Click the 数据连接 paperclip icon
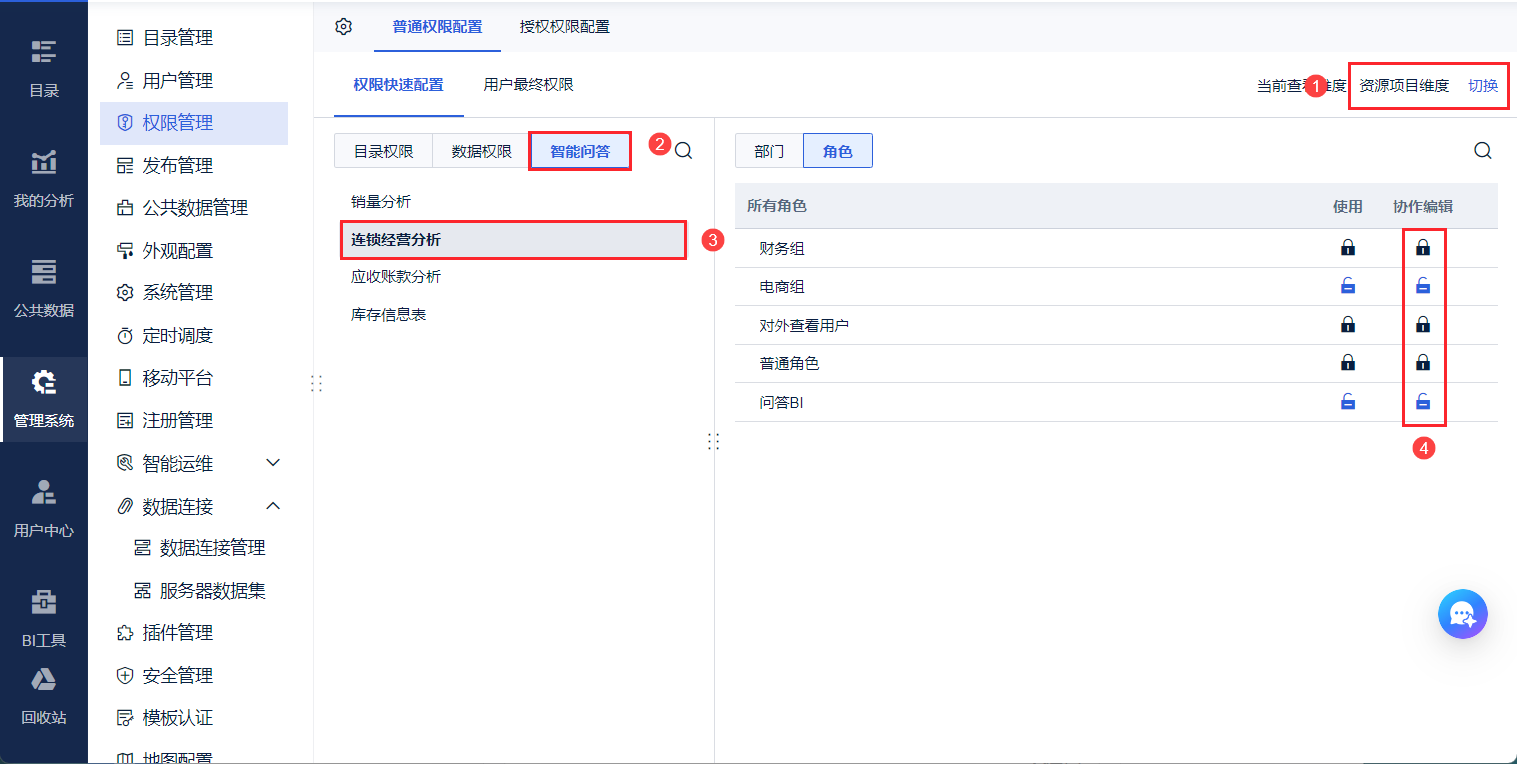The height and width of the screenshot is (764, 1517). tap(125, 506)
